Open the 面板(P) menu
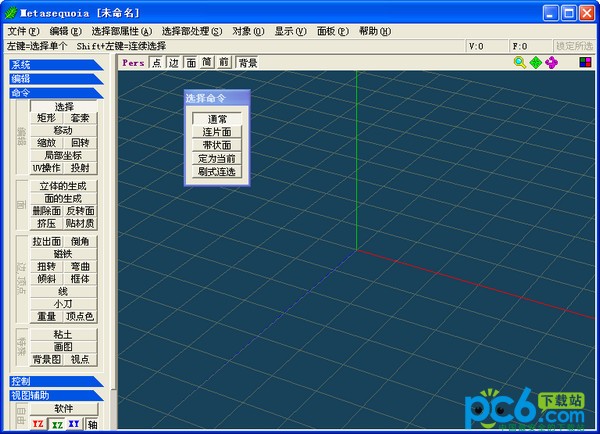 (x=333, y=31)
